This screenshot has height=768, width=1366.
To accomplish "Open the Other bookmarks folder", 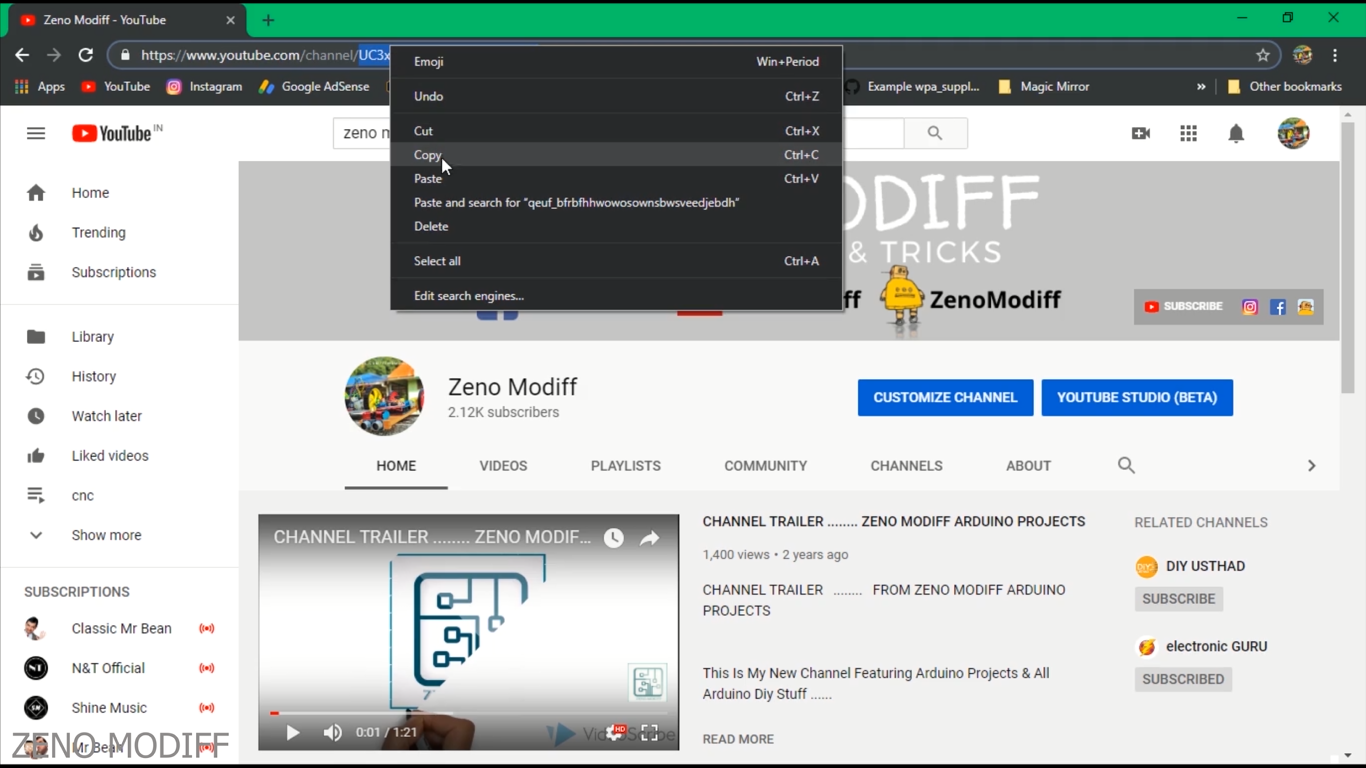I will click(x=1284, y=87).
